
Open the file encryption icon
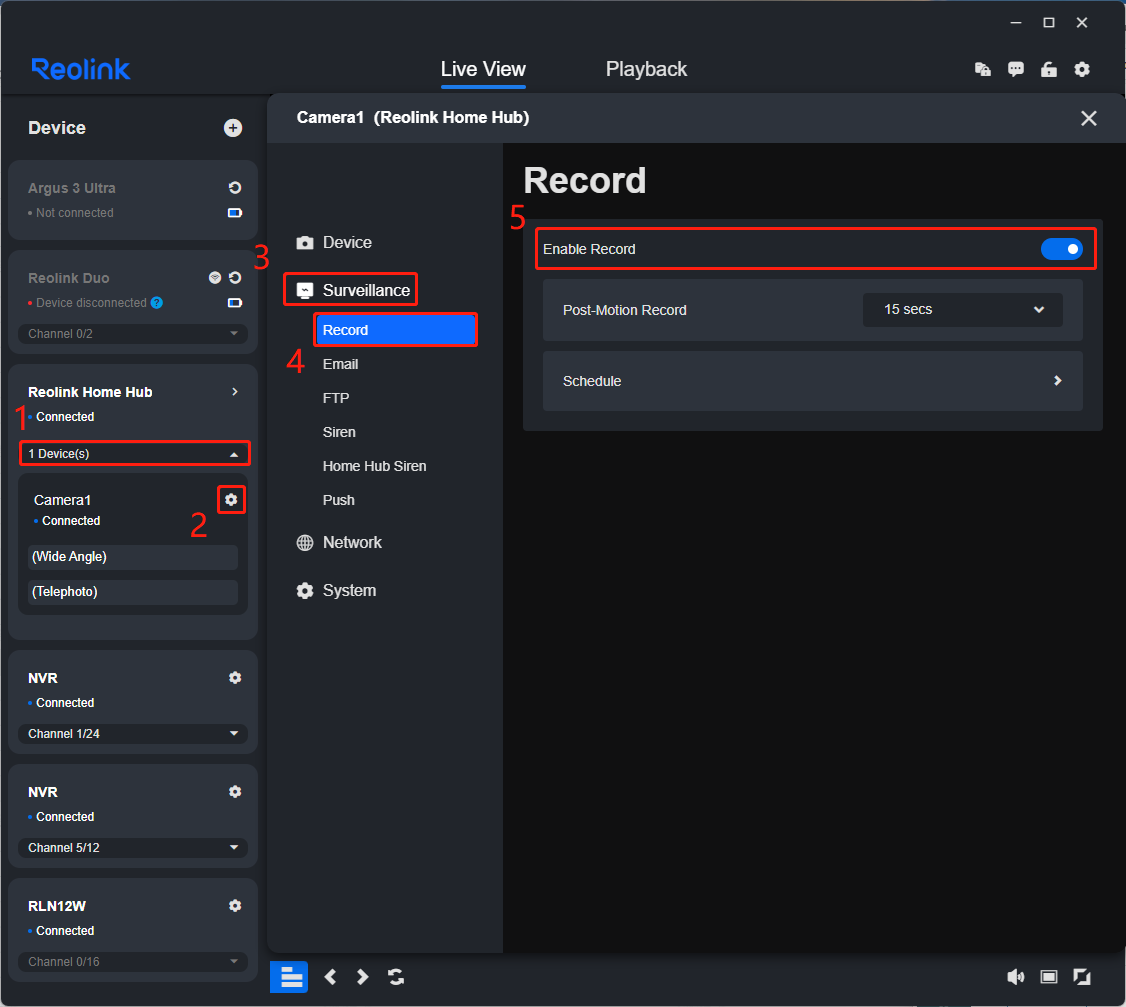point(982,69)
